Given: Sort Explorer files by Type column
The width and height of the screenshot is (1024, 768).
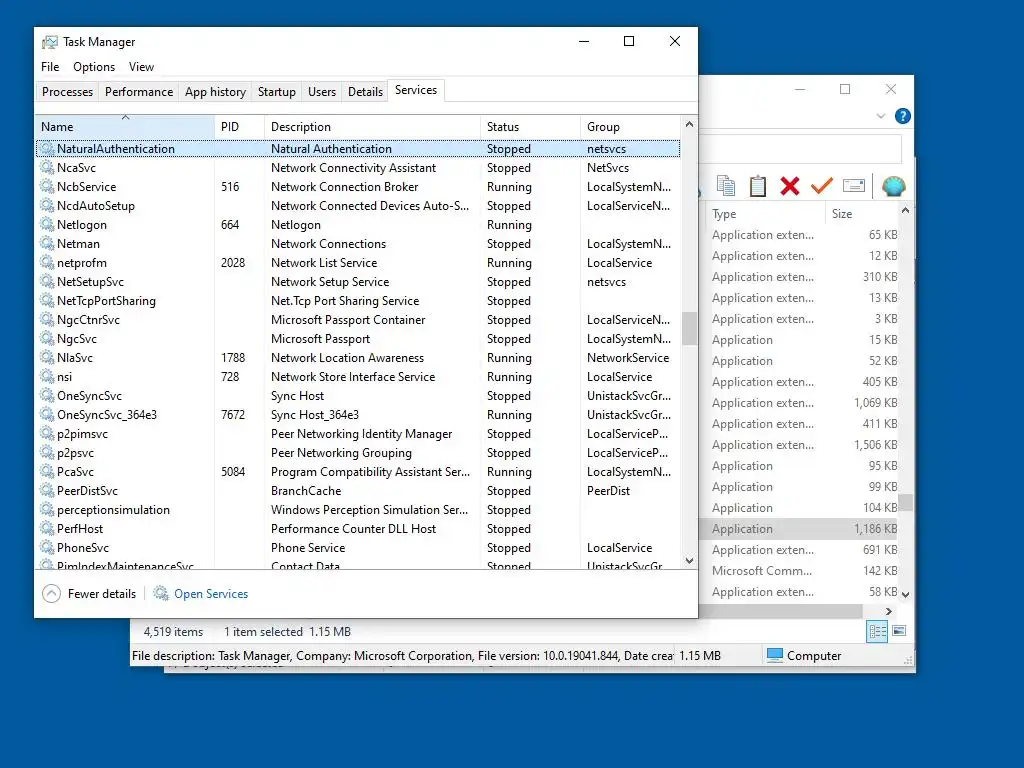Looking at the screenshot, I should pos(765,214).
